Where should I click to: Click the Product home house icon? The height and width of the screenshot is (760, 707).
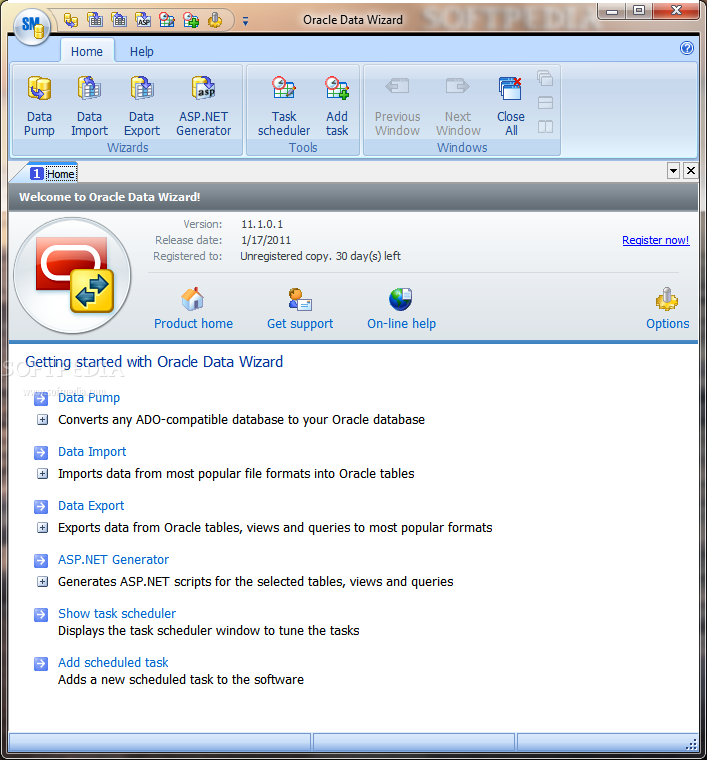[193, 299]
